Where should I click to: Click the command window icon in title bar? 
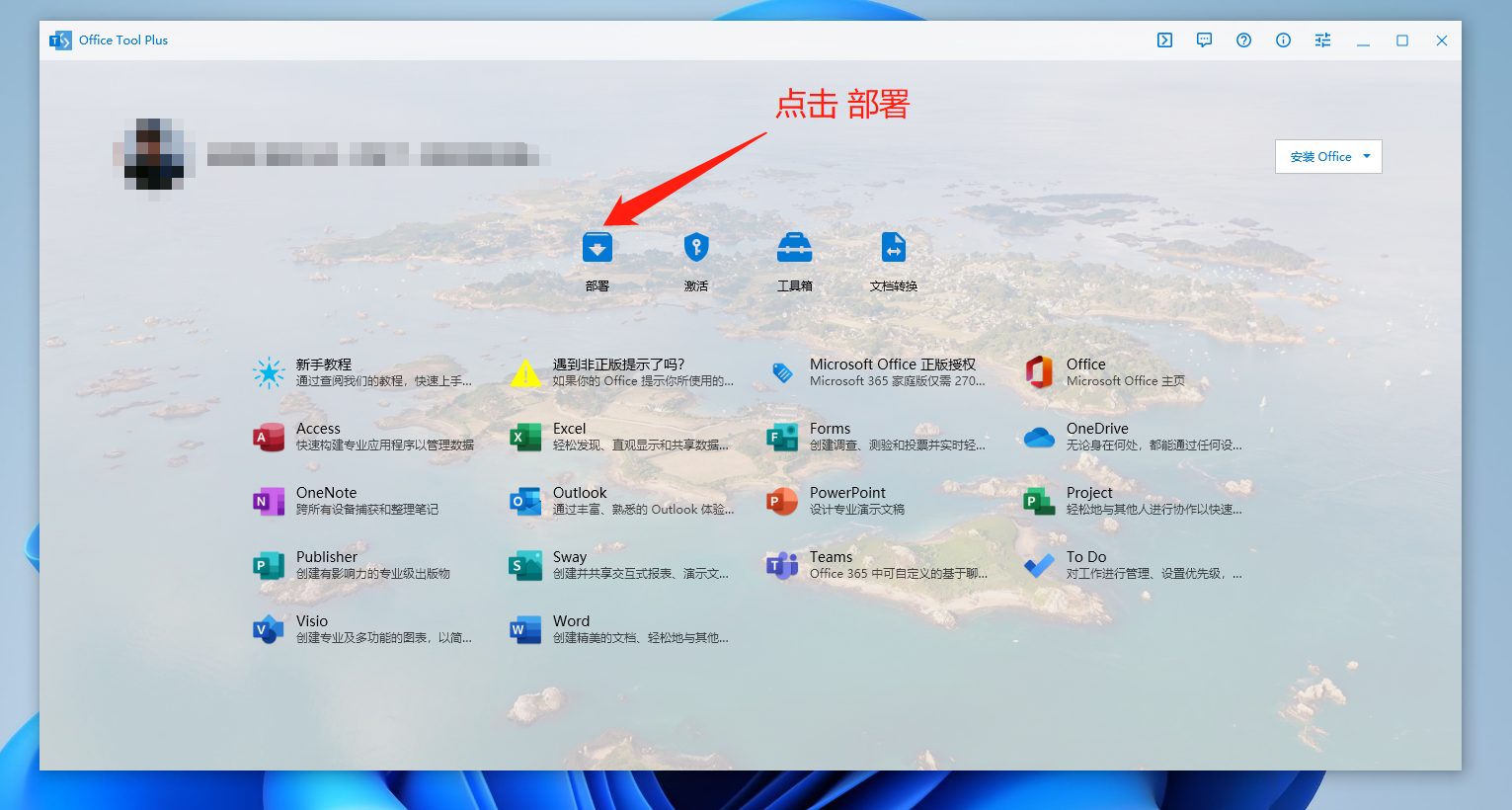pos(1165,40)
